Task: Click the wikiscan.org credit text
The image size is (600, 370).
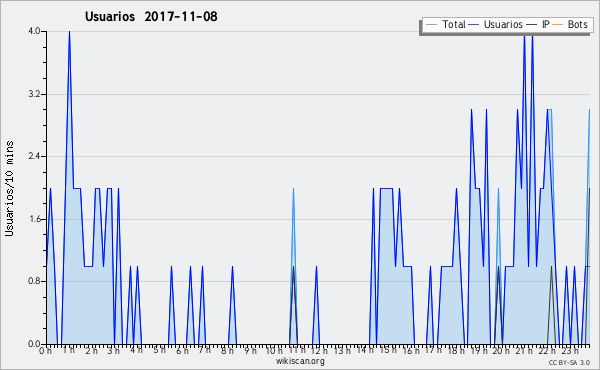Action: pyautogui.click(x=300, y=361)
